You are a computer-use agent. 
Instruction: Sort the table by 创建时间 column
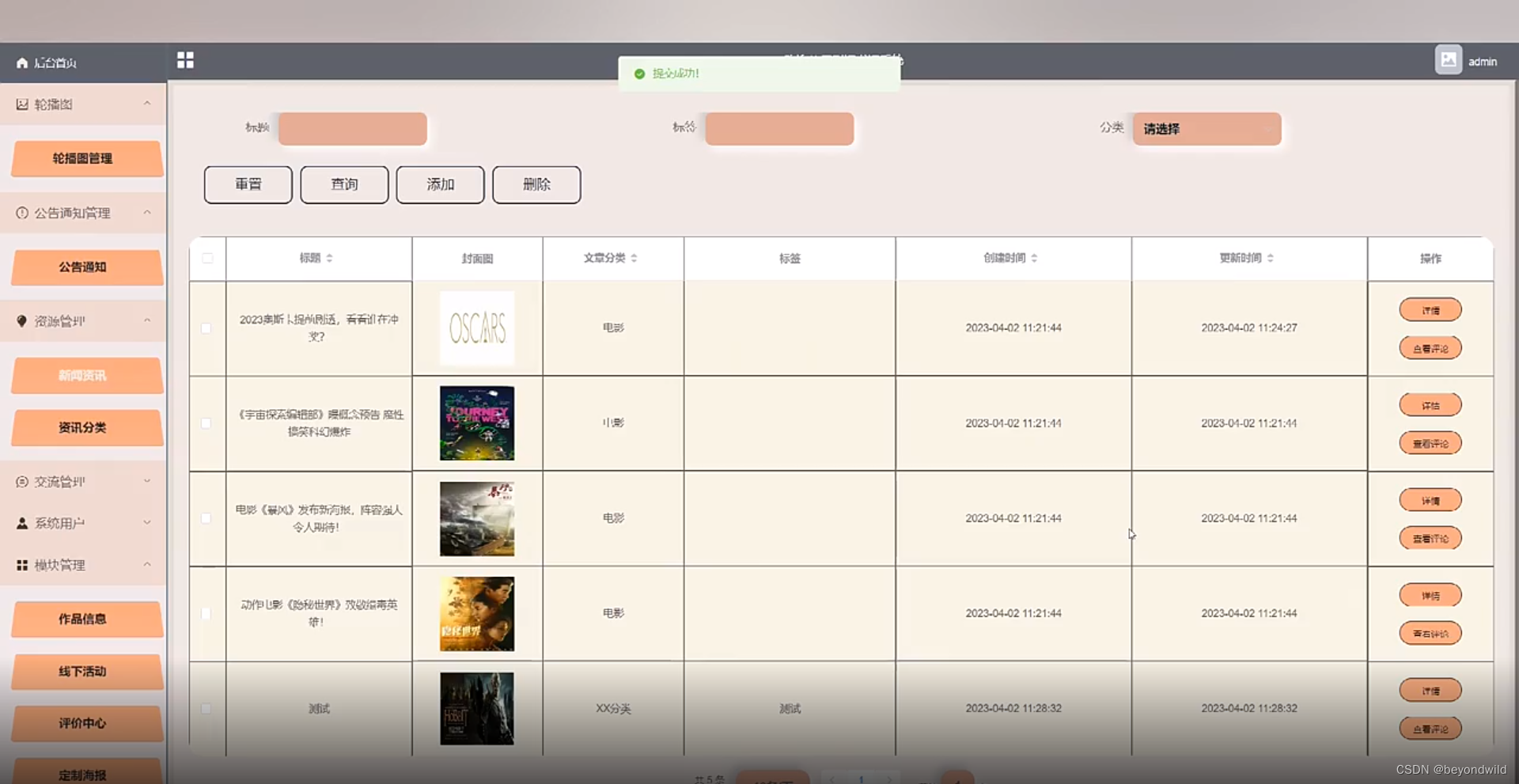pos(1010,258)
